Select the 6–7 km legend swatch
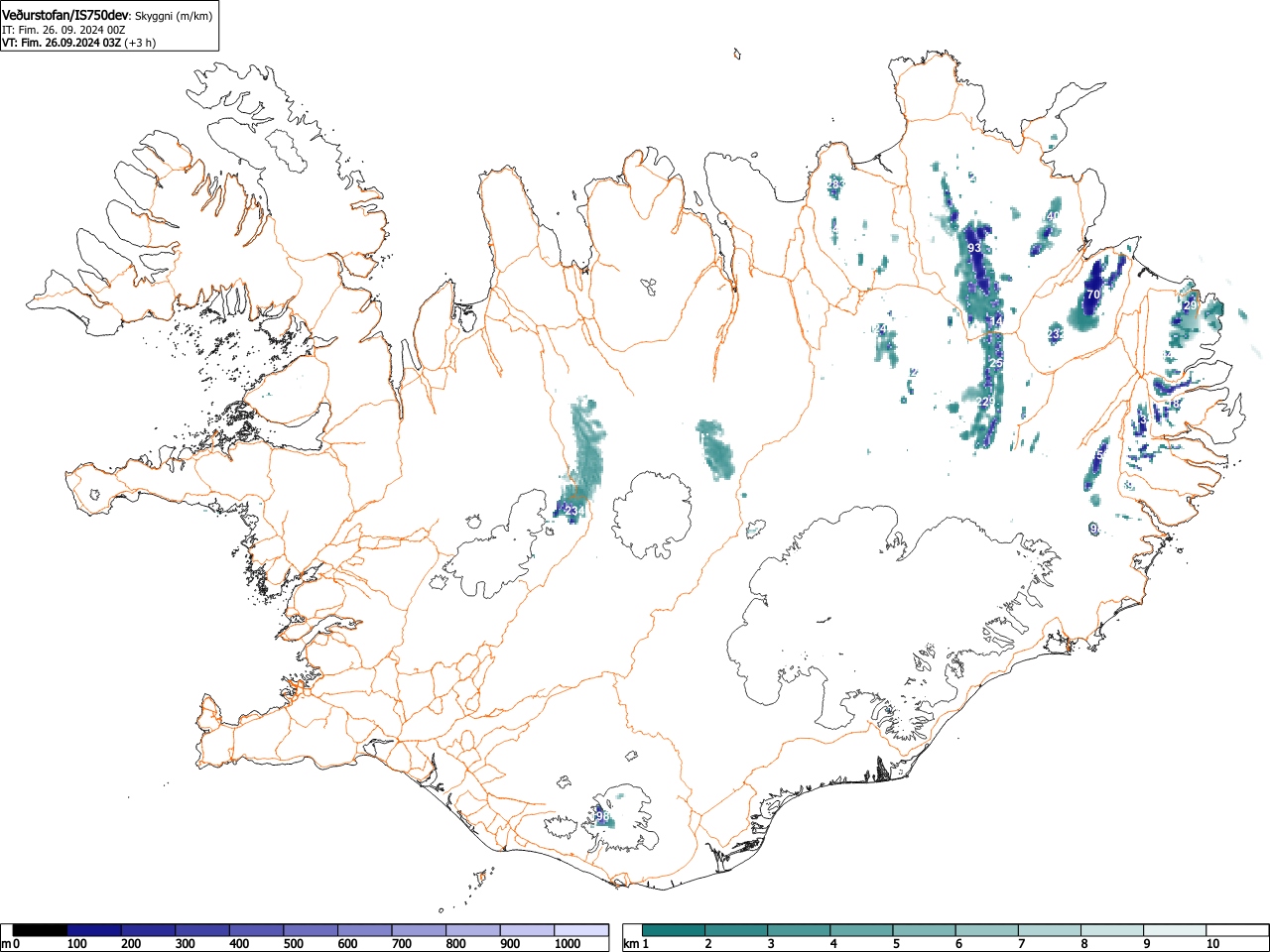Screen dimensions: 1270x952 tap(986, 930)
